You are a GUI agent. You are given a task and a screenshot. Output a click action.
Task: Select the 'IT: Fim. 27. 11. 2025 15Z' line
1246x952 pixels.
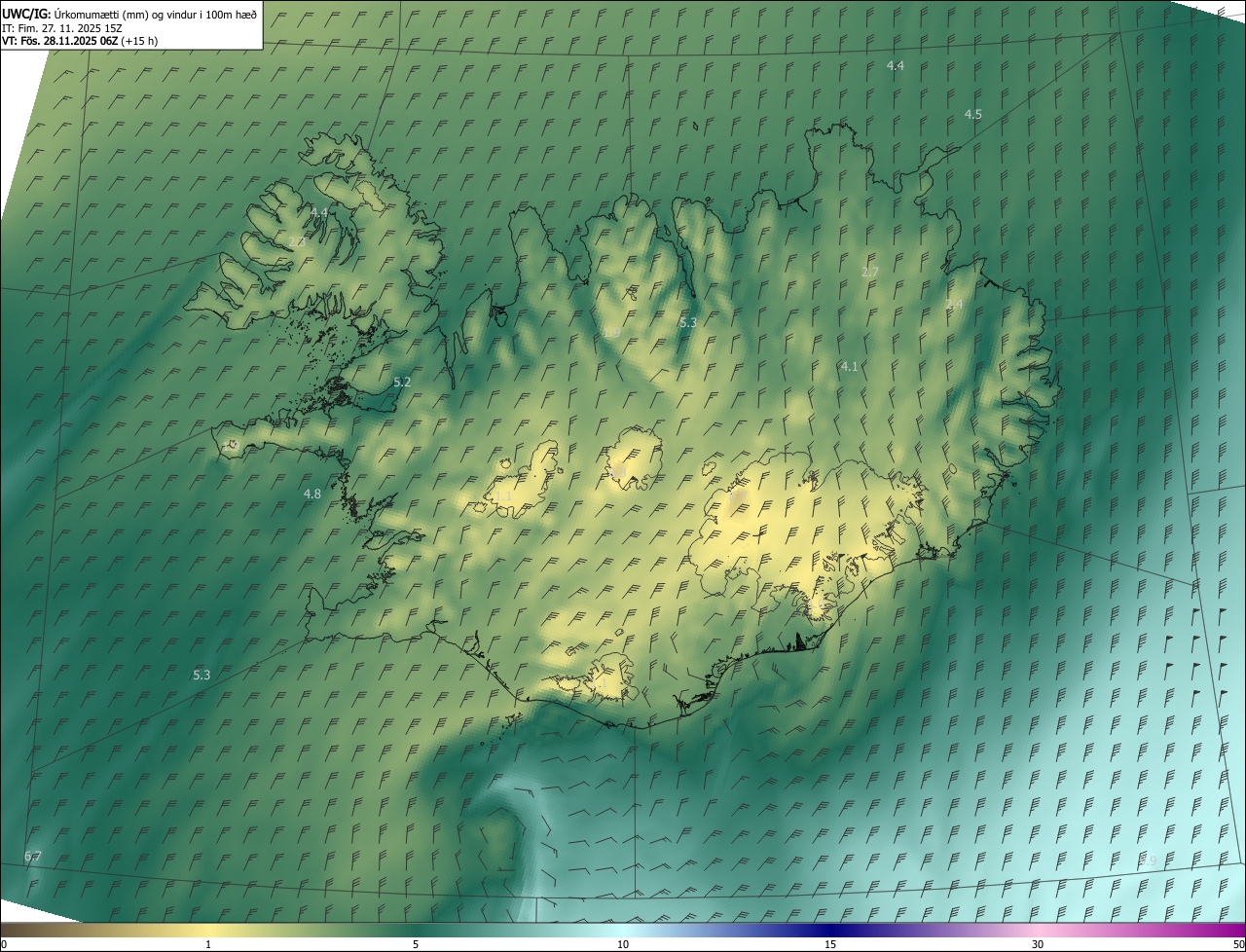tap(61, 27)
